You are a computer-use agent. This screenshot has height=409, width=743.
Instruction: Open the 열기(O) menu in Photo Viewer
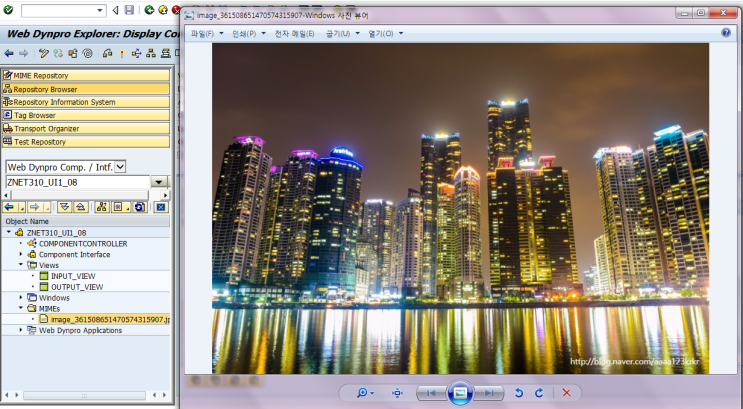coord(385,34)
